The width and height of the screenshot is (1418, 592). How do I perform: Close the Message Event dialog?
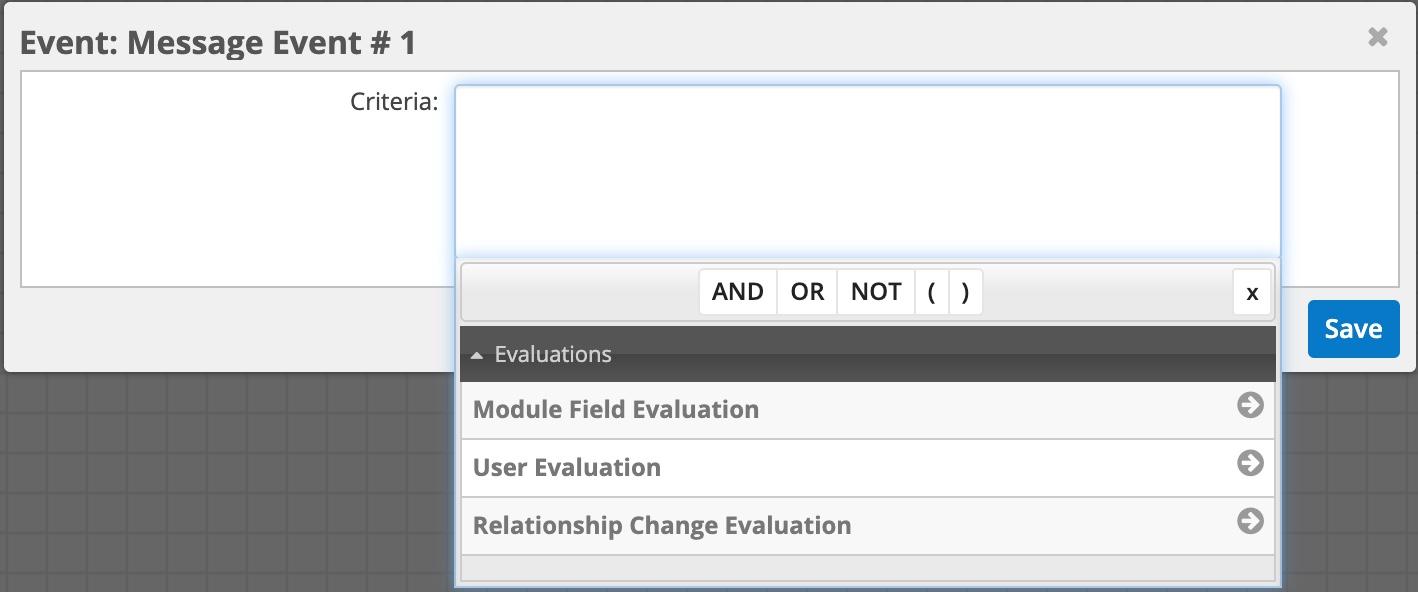coord(1377,37)
